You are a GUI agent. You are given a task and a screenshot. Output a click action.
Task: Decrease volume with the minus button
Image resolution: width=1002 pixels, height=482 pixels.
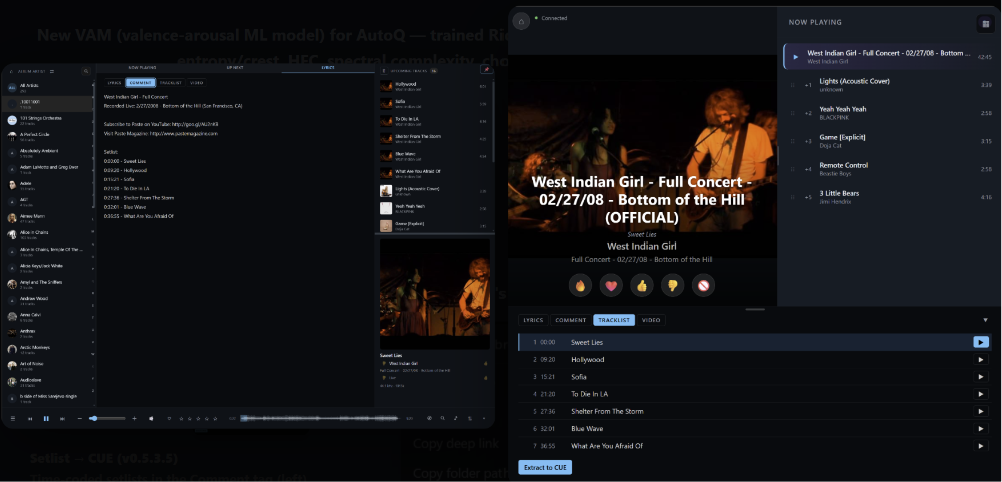coord(80,418)
